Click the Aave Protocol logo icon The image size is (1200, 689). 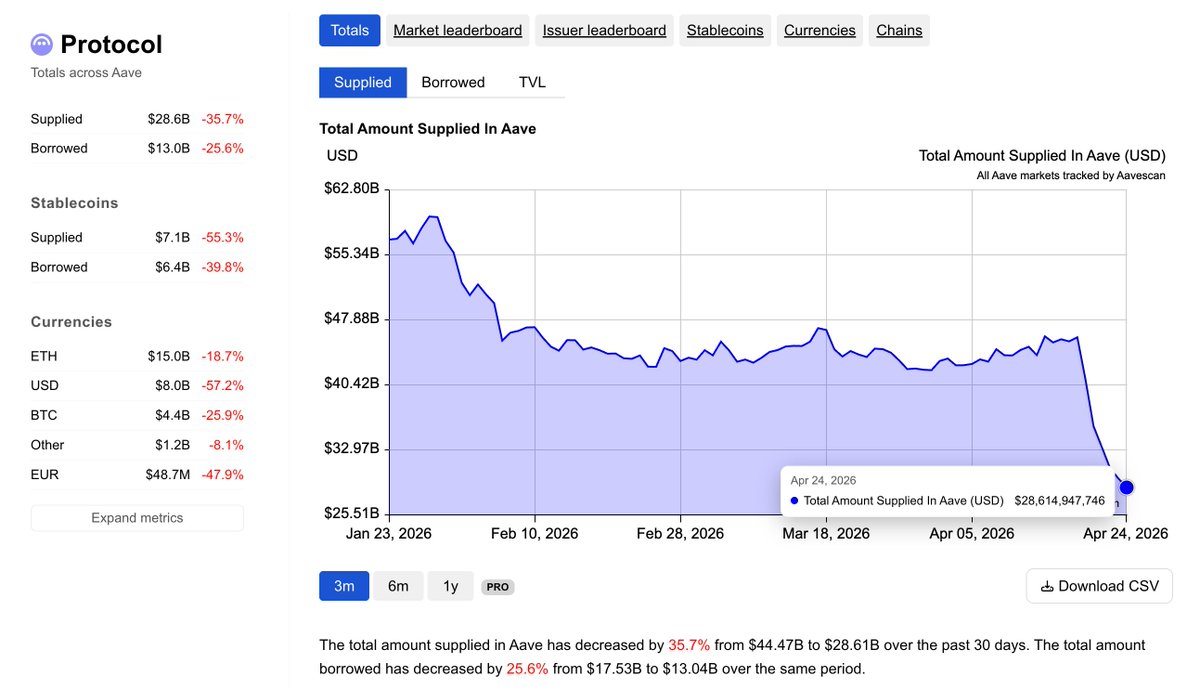tap(42, 44)
